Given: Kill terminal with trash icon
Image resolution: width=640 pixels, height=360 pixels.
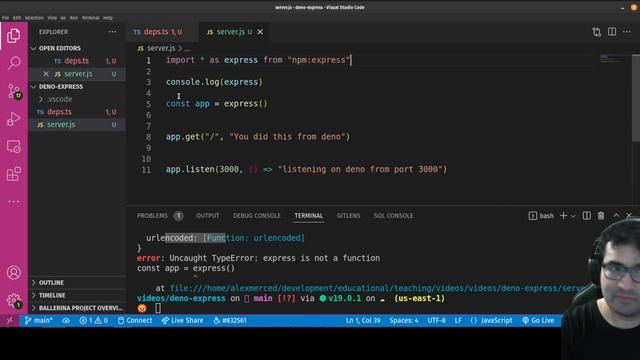Looking at the screenshot, I should 601,216.
